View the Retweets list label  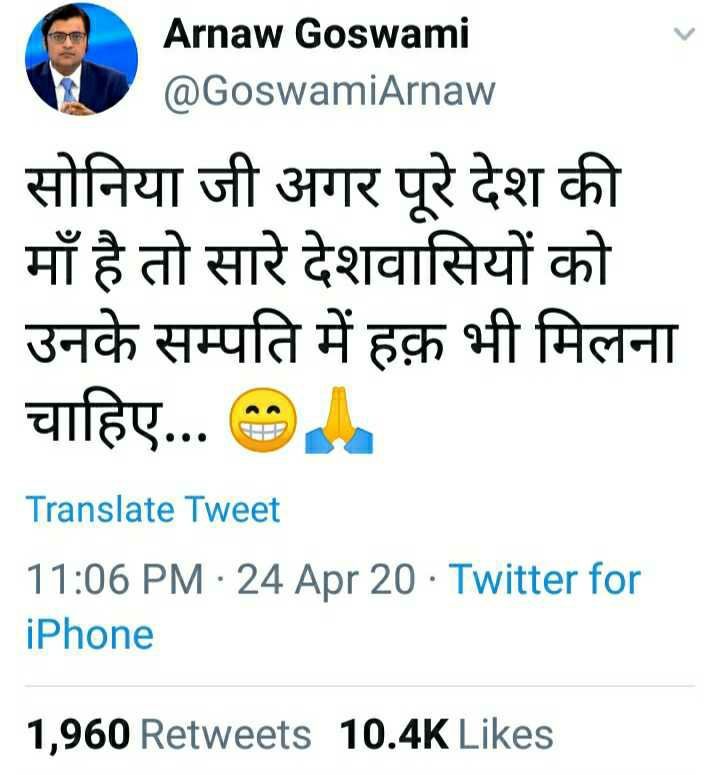point(226,734)
